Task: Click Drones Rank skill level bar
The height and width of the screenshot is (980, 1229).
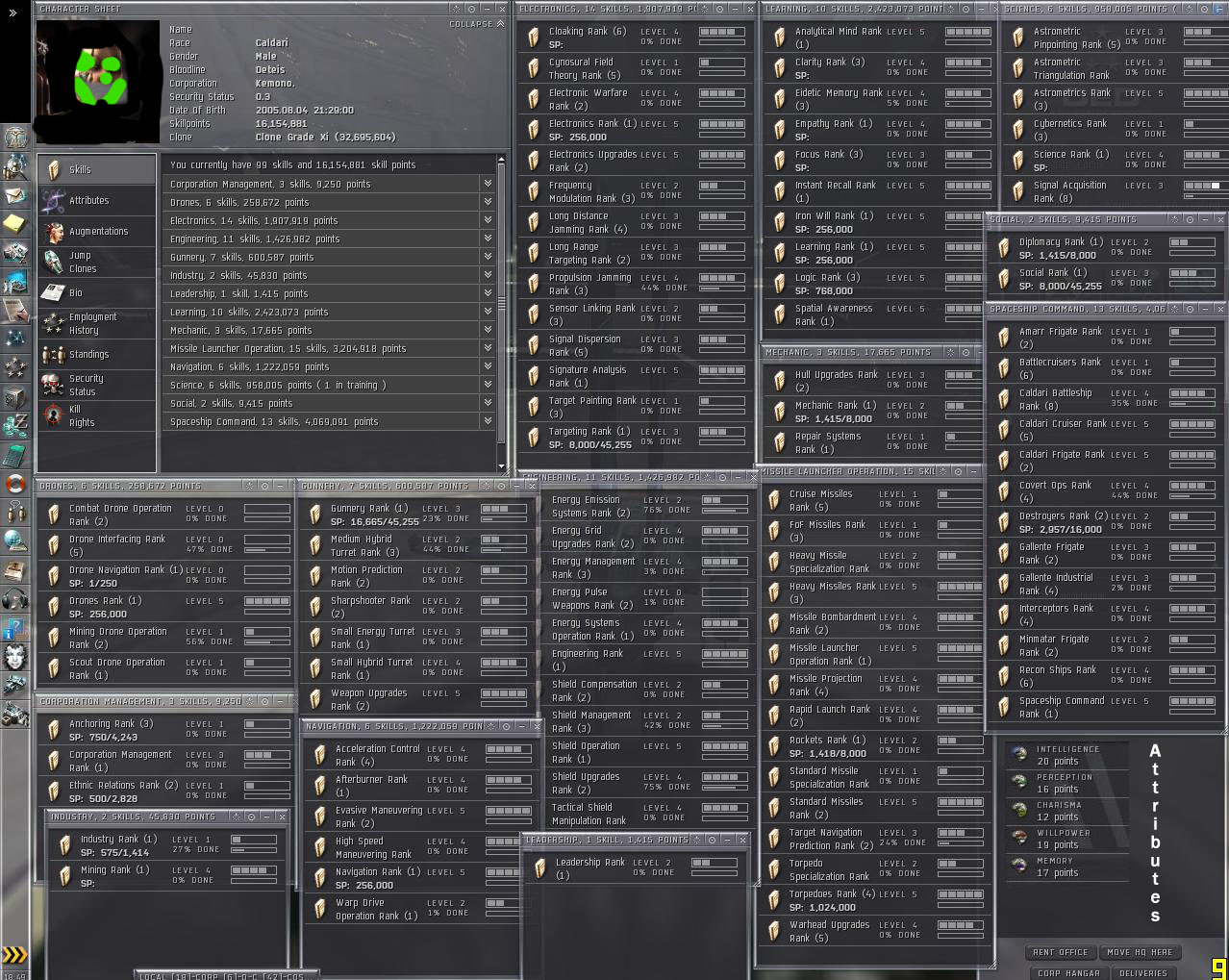Action: click(267, 601)
